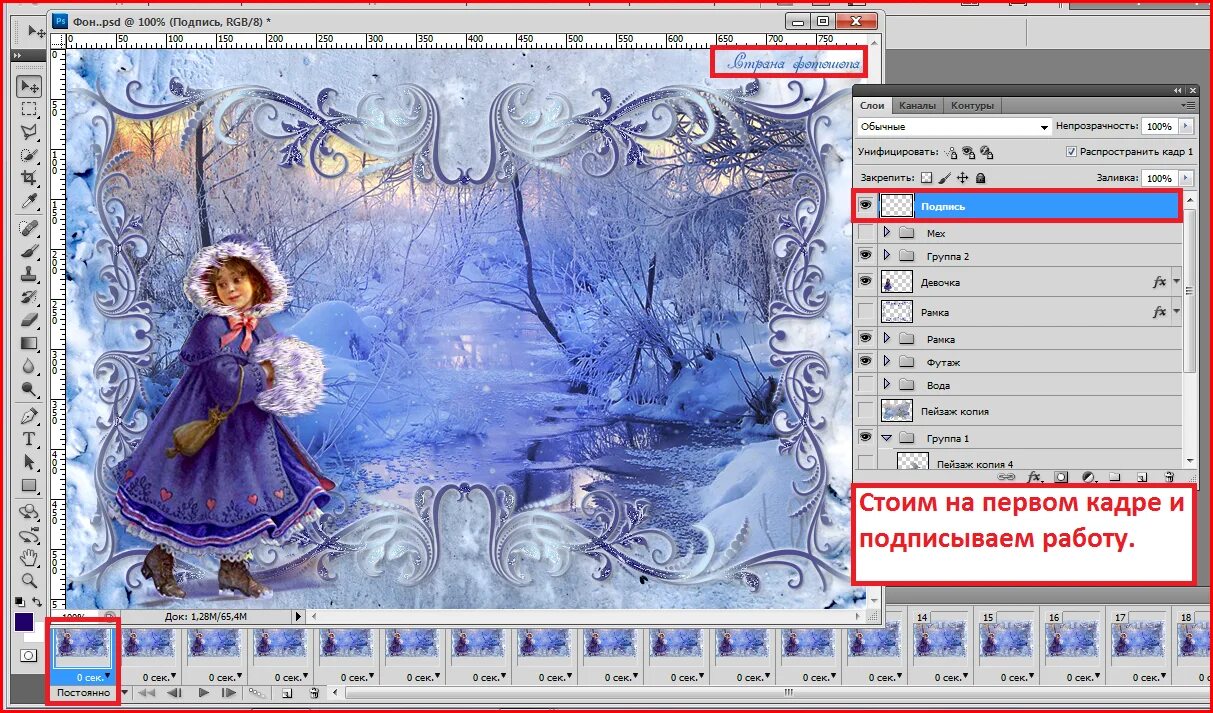Select the Path Selection tool

pyautogui.click(x=29, y=462)
